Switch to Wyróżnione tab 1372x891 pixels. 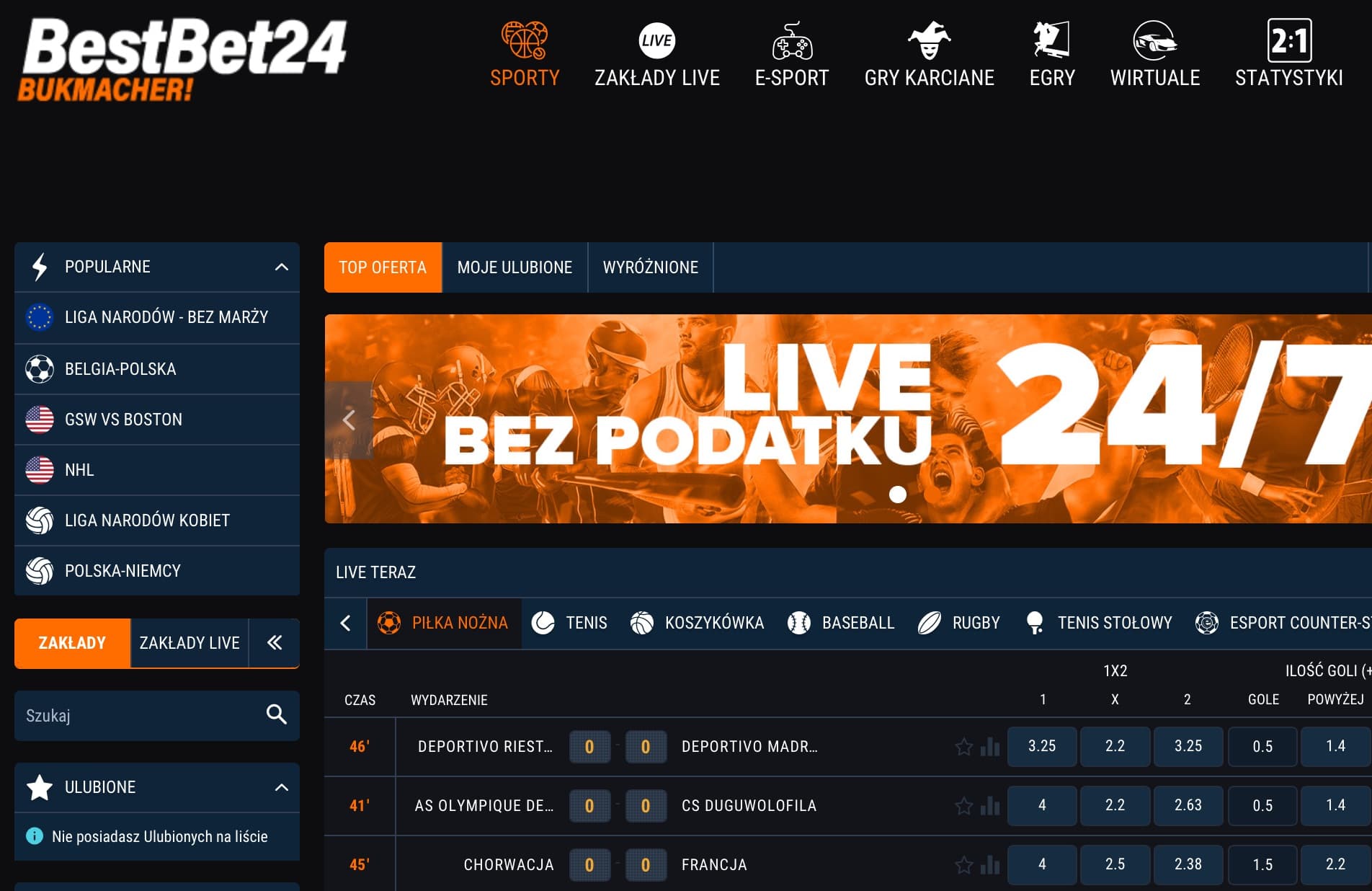(650, 267)
